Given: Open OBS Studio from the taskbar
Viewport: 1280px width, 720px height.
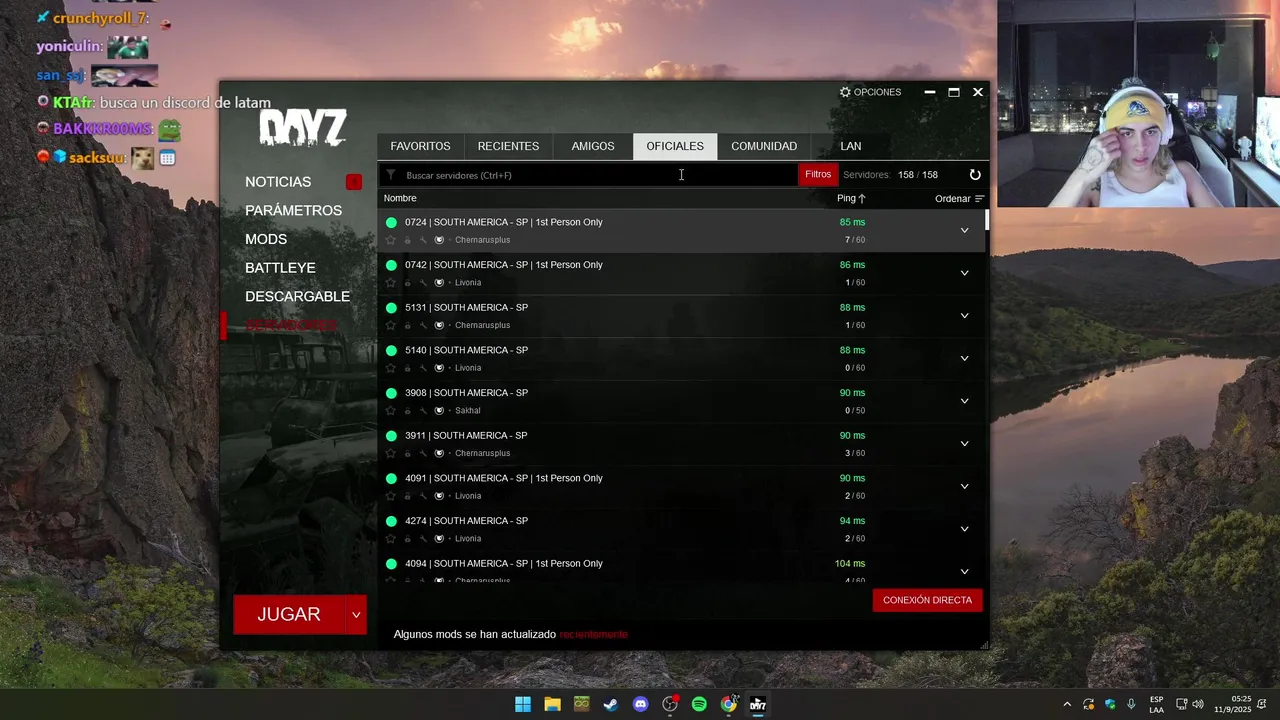Looking at the screenshot, I should click(670, 704).
